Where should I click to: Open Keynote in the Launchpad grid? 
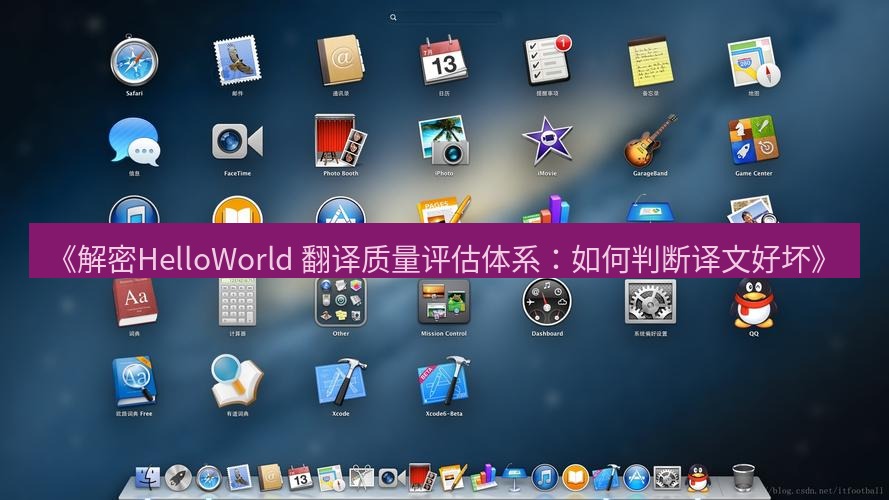(x=650, y=209)
